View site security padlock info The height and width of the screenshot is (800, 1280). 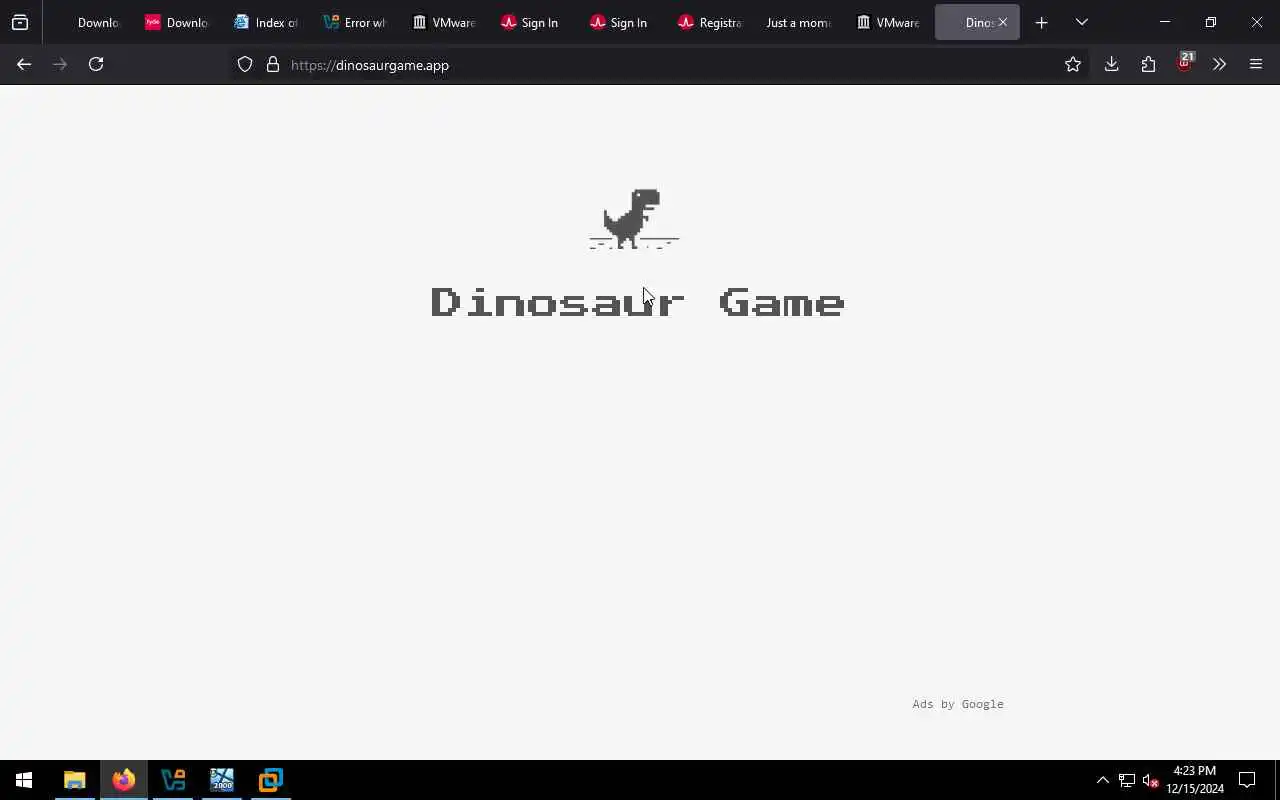pyautogui.click(x=272, y=65)
